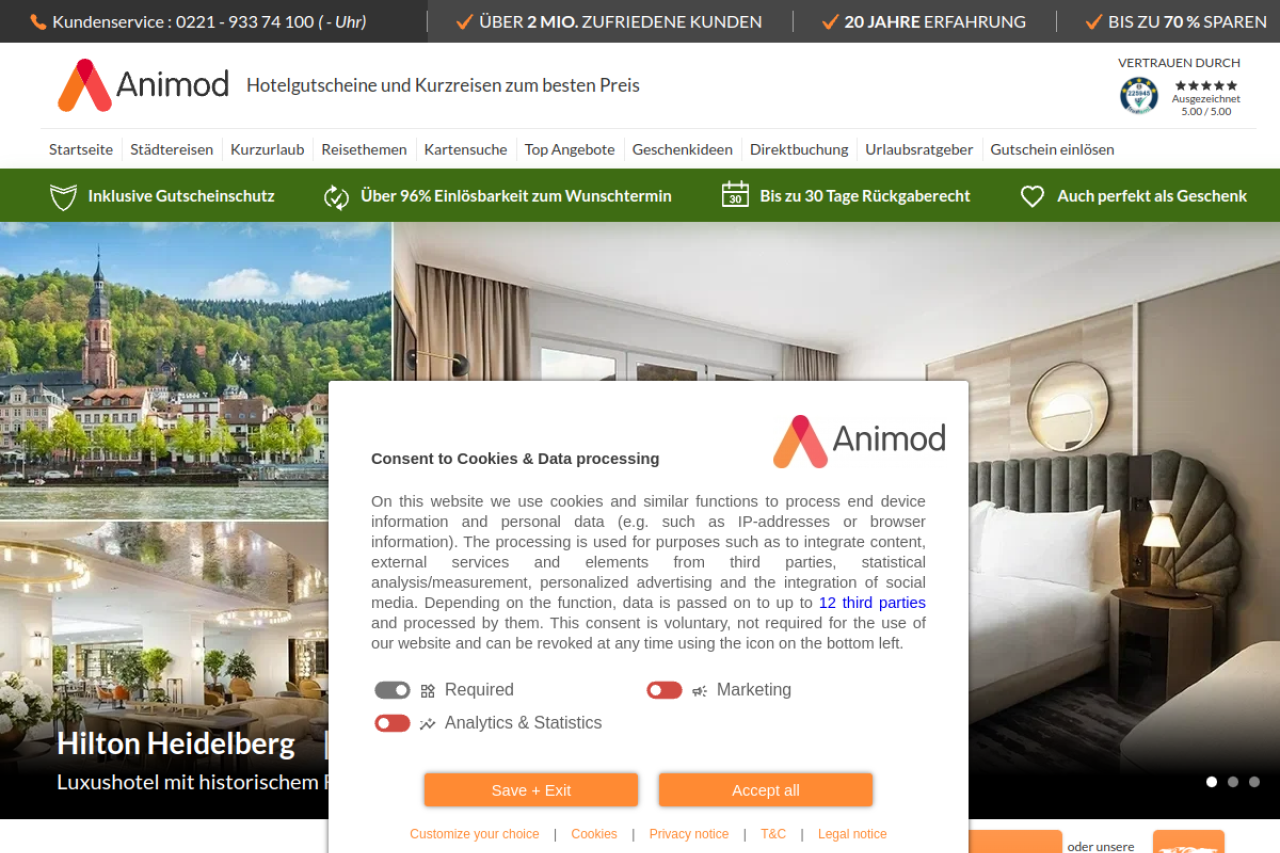The image size is (1280, 853).
Task: Open the Privacy notice link
Action: [x=689, y=834]
